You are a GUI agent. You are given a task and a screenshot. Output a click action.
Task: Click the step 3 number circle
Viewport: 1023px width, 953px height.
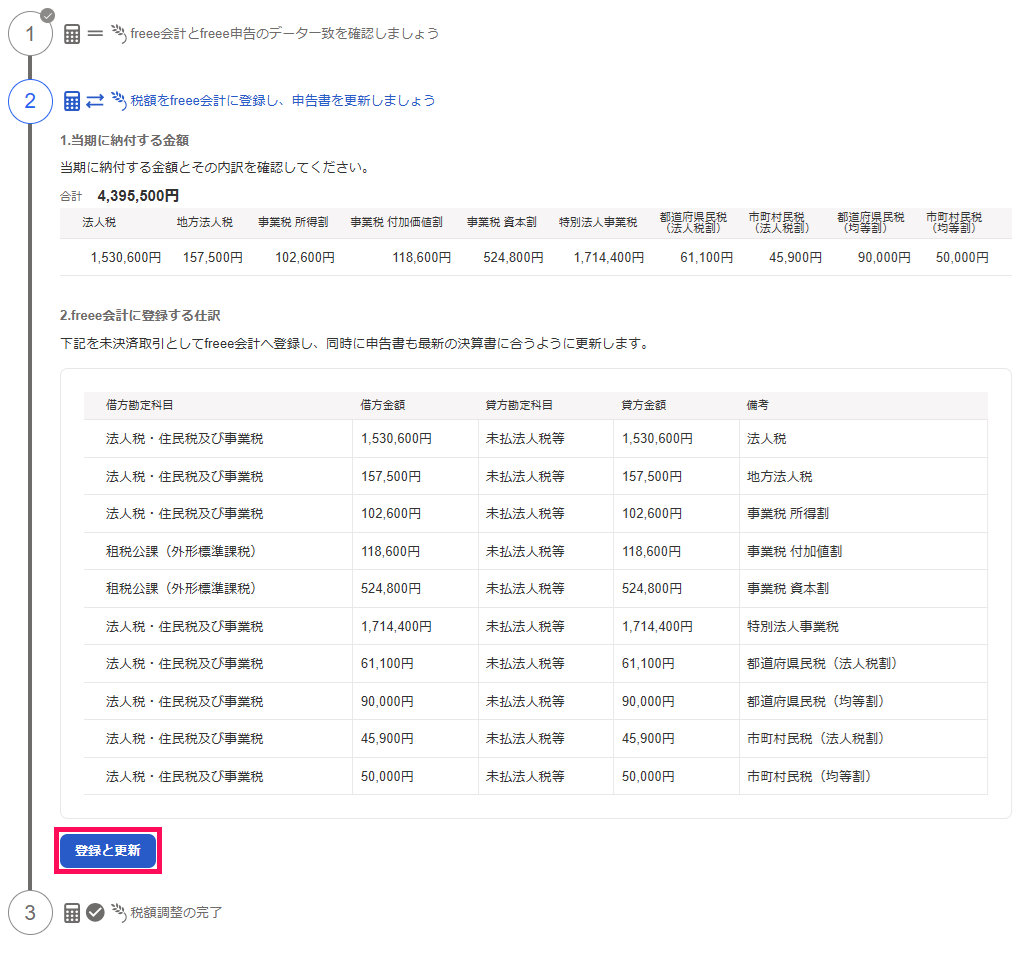point(30,913)
